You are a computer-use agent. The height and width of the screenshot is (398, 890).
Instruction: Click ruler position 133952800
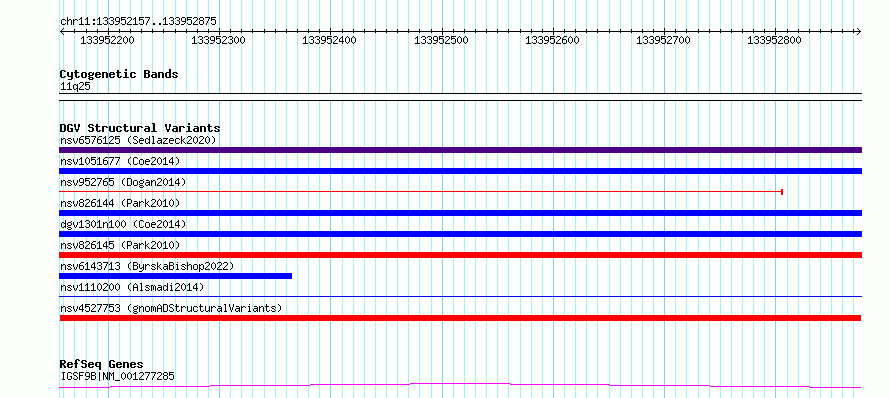(774, 40)
